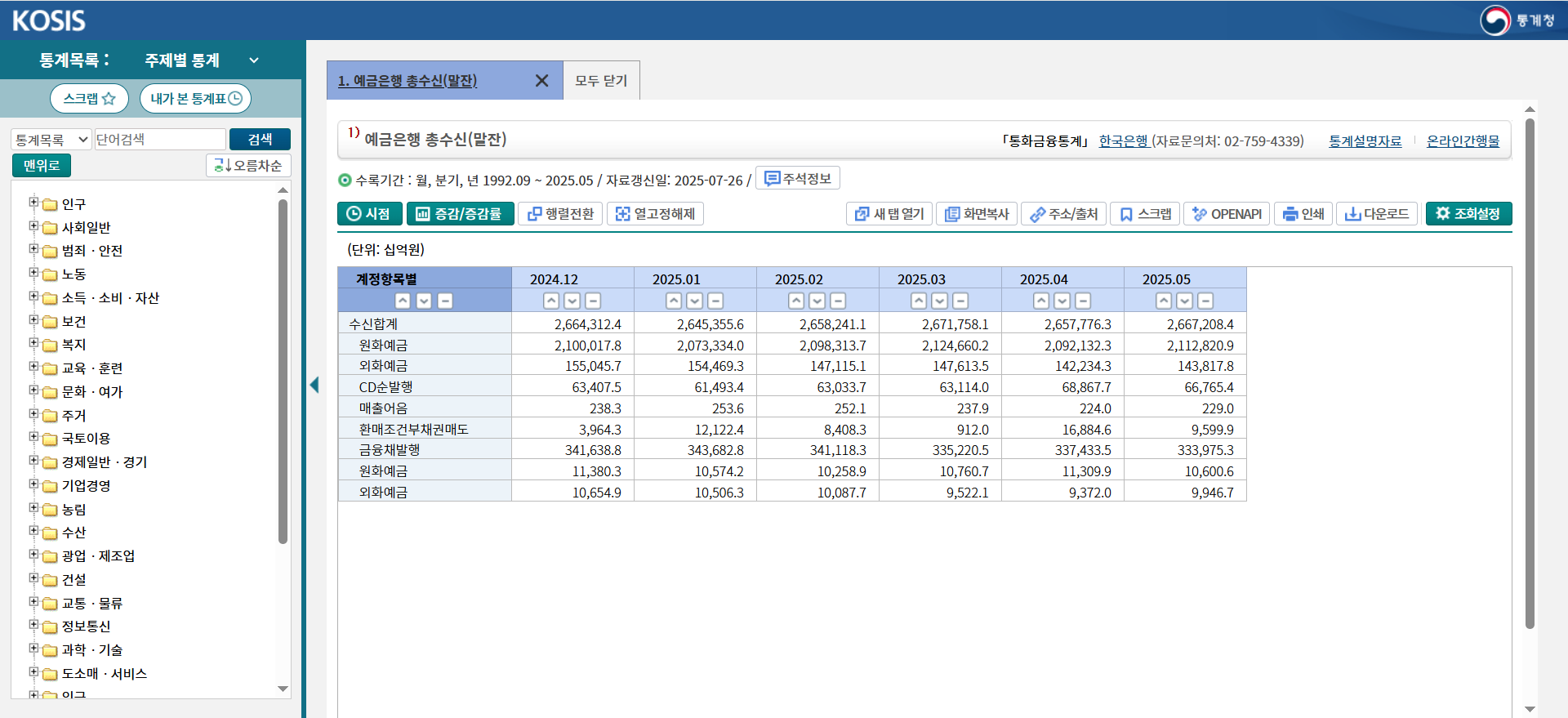Click the 수신합계 row label
The height and width of the screenshot is (718, 1568).
coord(373,324)
